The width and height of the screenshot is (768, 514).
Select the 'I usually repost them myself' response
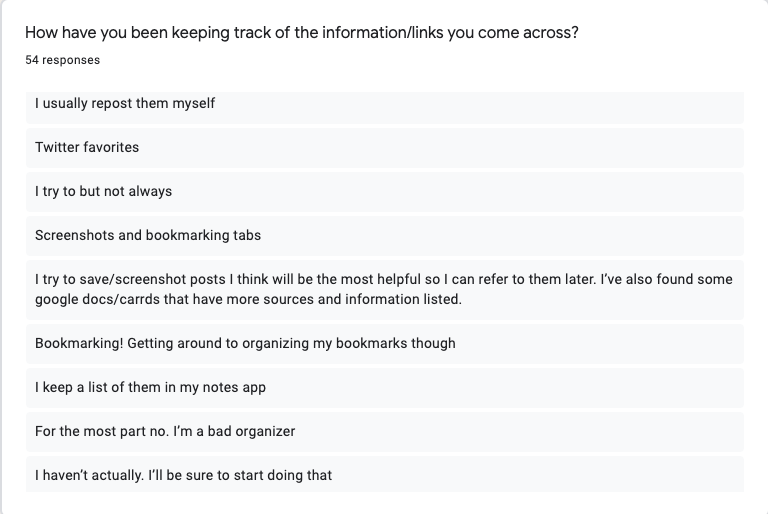(x=384, y=108)
